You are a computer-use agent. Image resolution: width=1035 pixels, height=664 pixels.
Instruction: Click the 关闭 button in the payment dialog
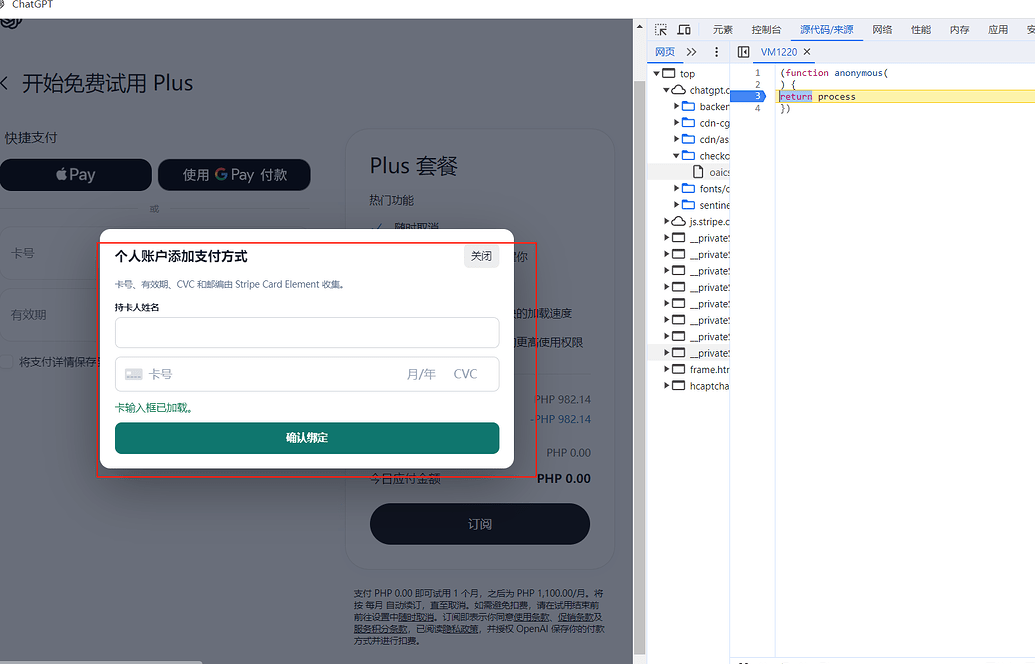(x=481, y=256)
